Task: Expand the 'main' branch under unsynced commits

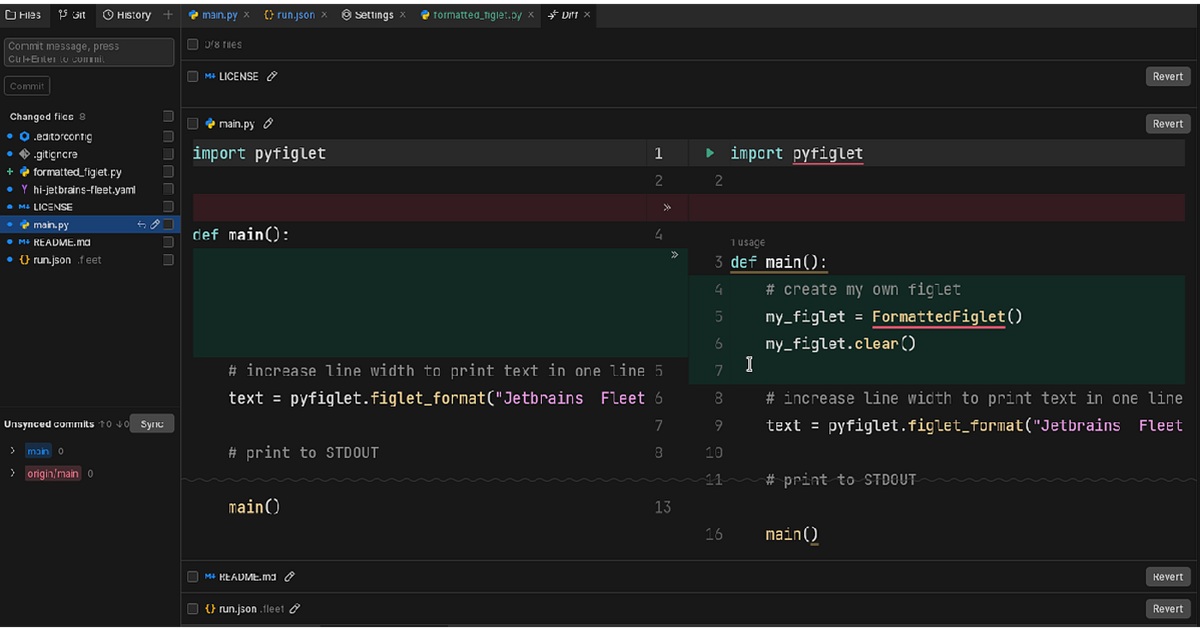Action: [13, 451]
